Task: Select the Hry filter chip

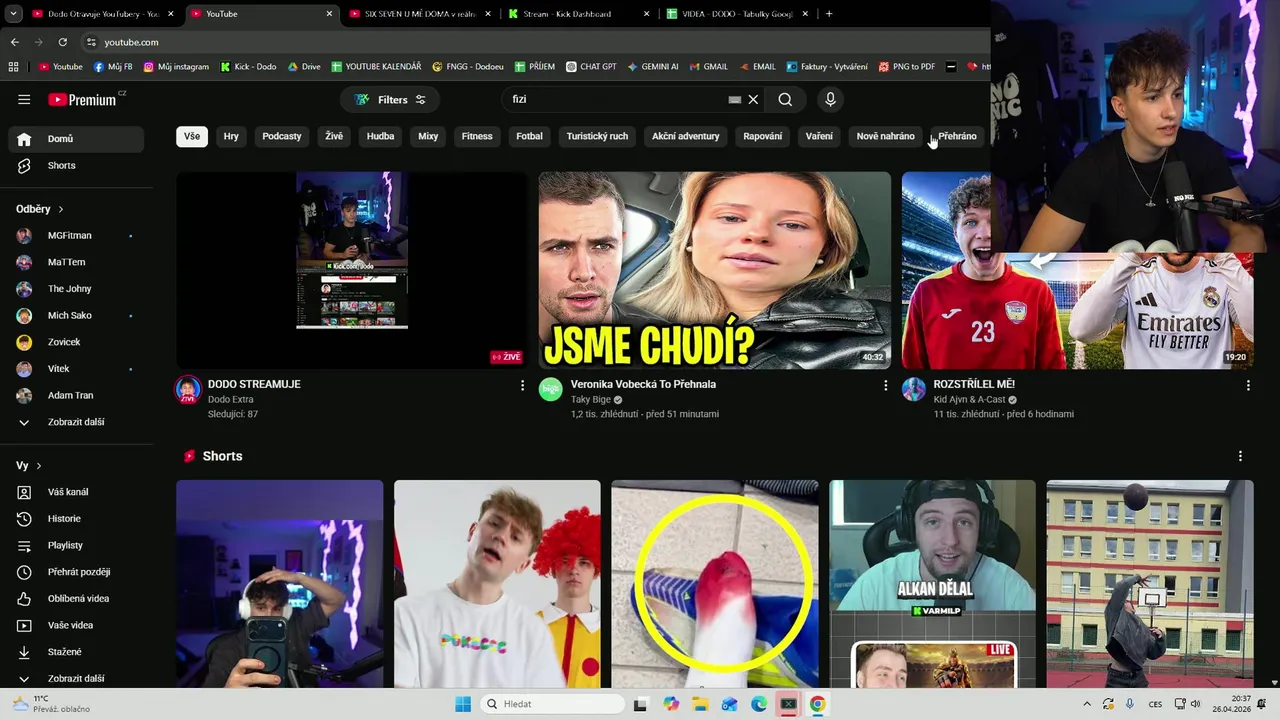Action: pos(231,136)
